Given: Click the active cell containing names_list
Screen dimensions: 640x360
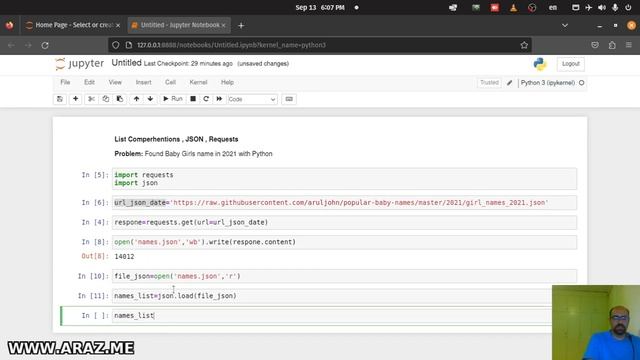Looking at the screenshot, I should 344,316.
